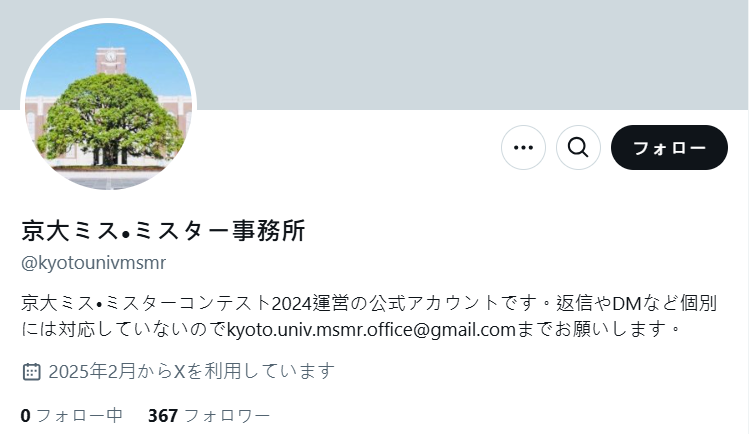This screenshot has height=434, width=751.
Task: Click the number 367 in follower count
Action: [x=163, y=415]
